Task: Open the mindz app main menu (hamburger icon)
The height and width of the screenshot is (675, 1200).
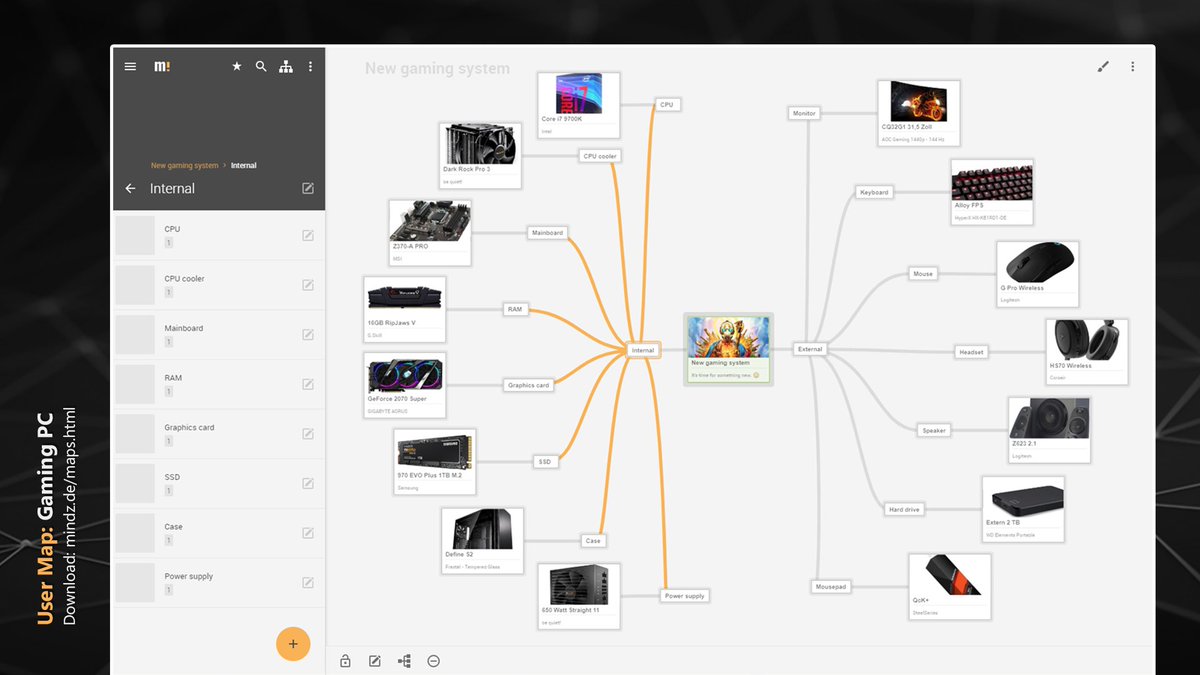Action: [x=130, y=66]
